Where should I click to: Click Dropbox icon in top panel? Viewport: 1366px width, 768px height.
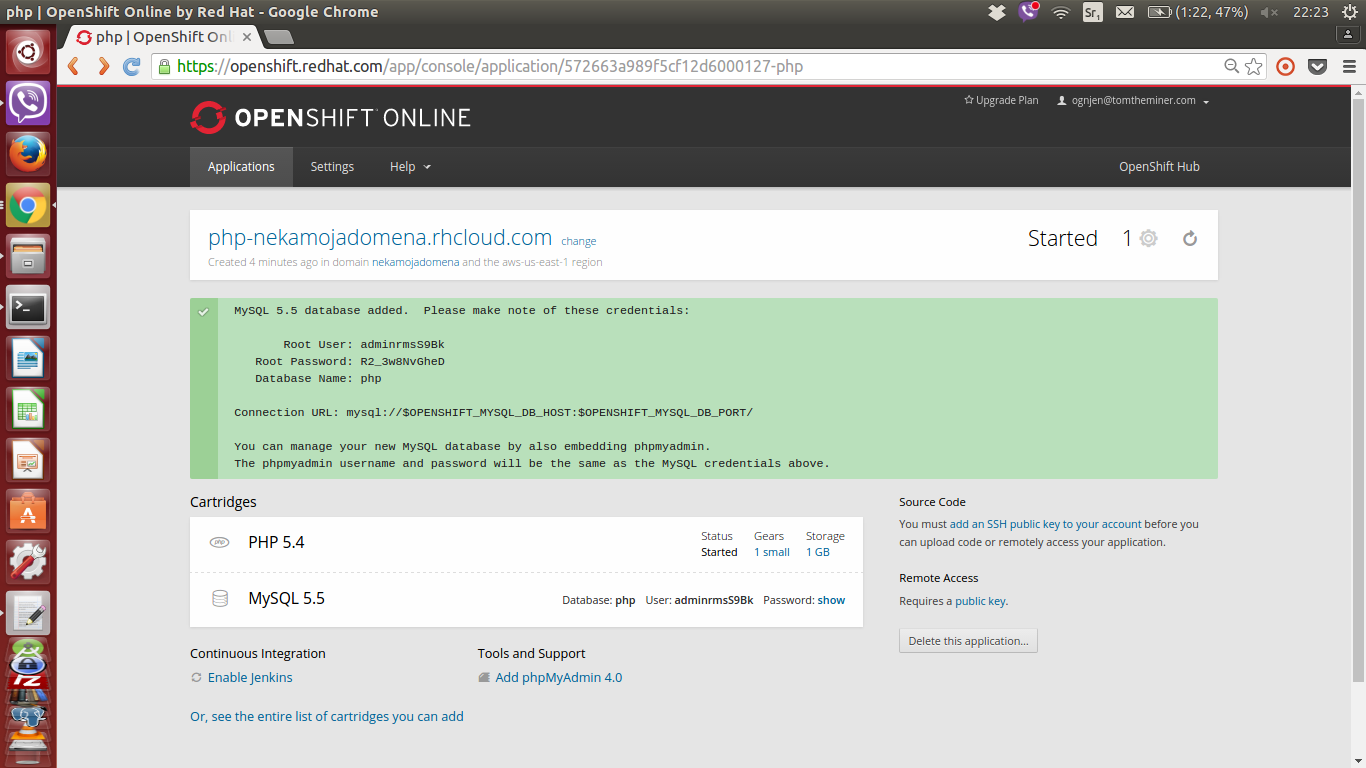(x=996, y=12)
